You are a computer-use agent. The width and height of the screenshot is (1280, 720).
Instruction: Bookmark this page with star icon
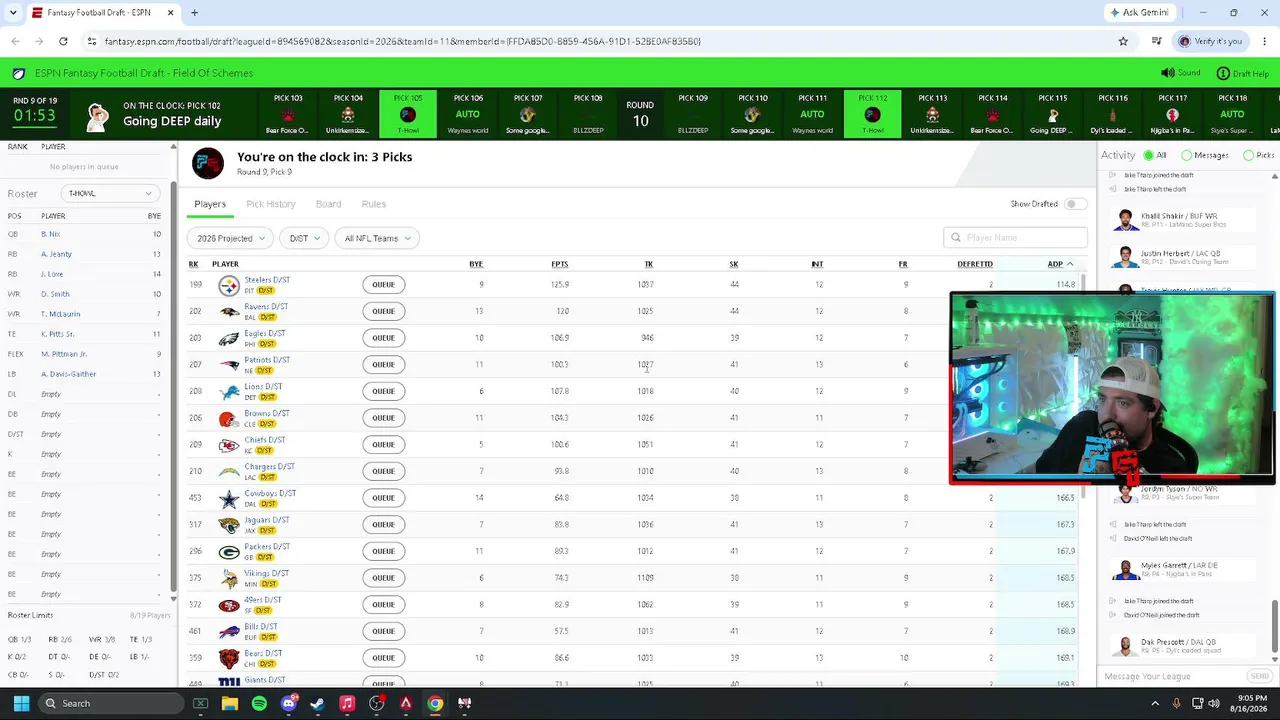pos(1123,41)
